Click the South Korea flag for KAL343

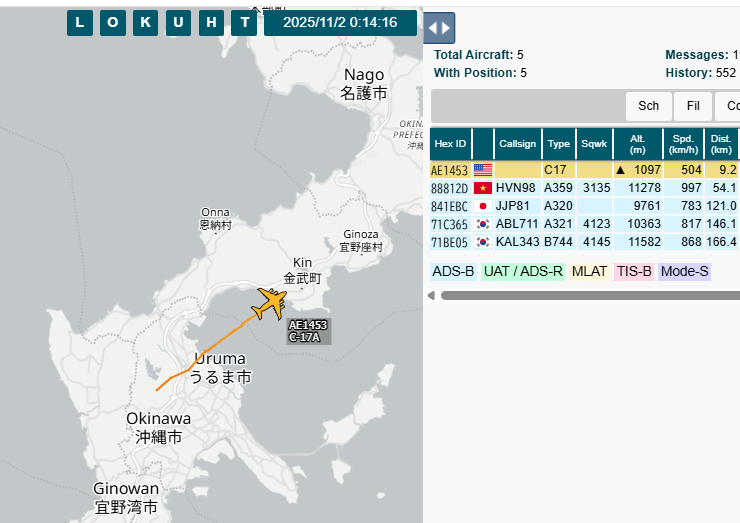coord(483,242)
